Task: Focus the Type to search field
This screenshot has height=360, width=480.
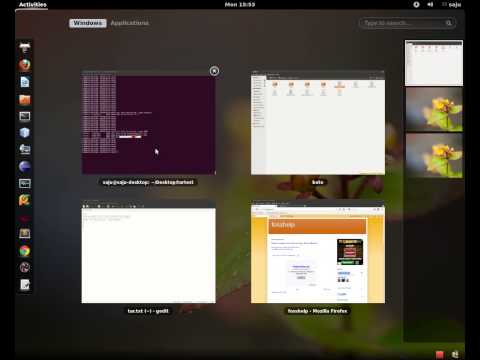Action: pos(407,23)
